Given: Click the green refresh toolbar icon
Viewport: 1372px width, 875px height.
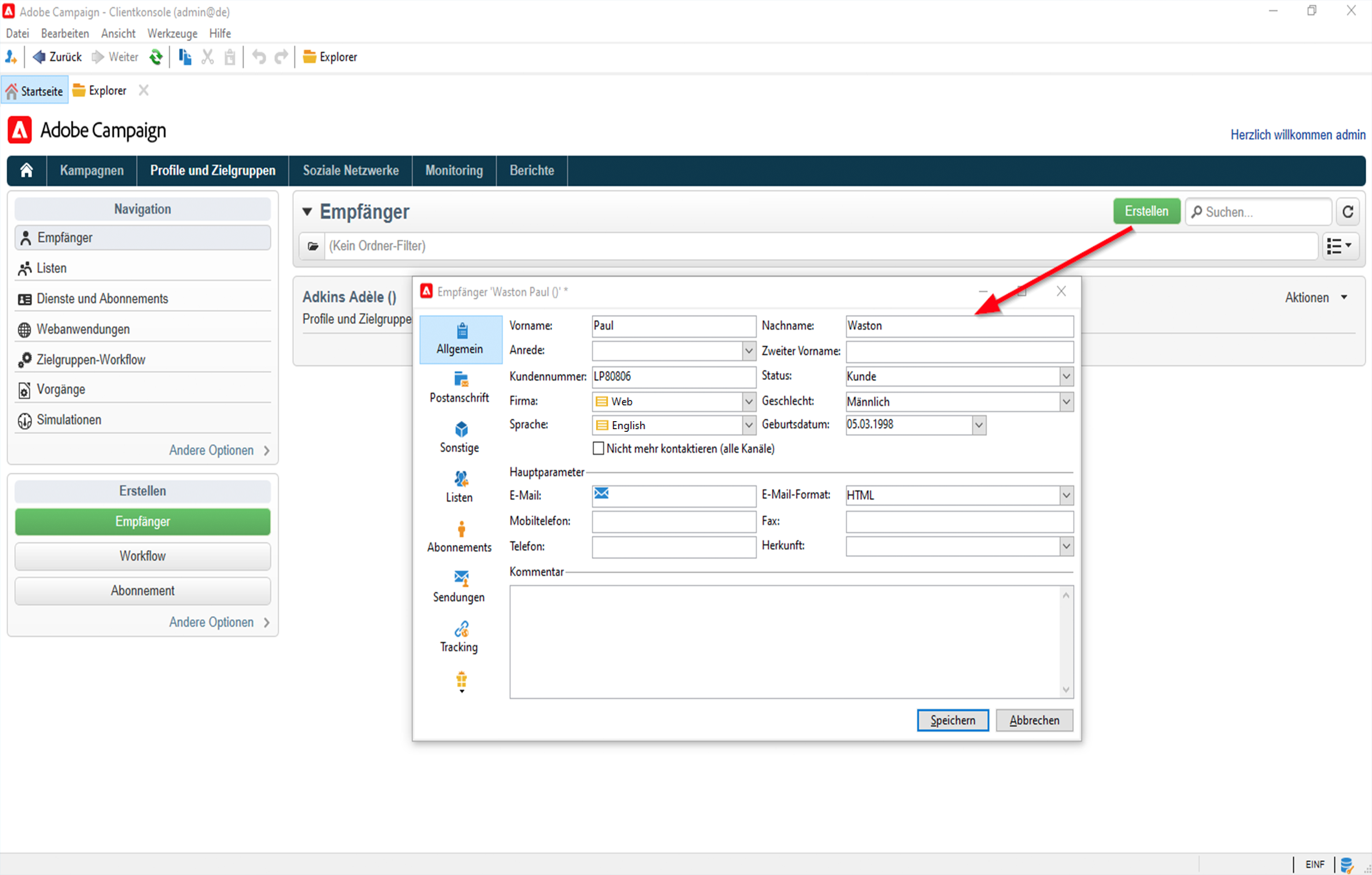Looking at the screenshot, I should coord(156,57).
